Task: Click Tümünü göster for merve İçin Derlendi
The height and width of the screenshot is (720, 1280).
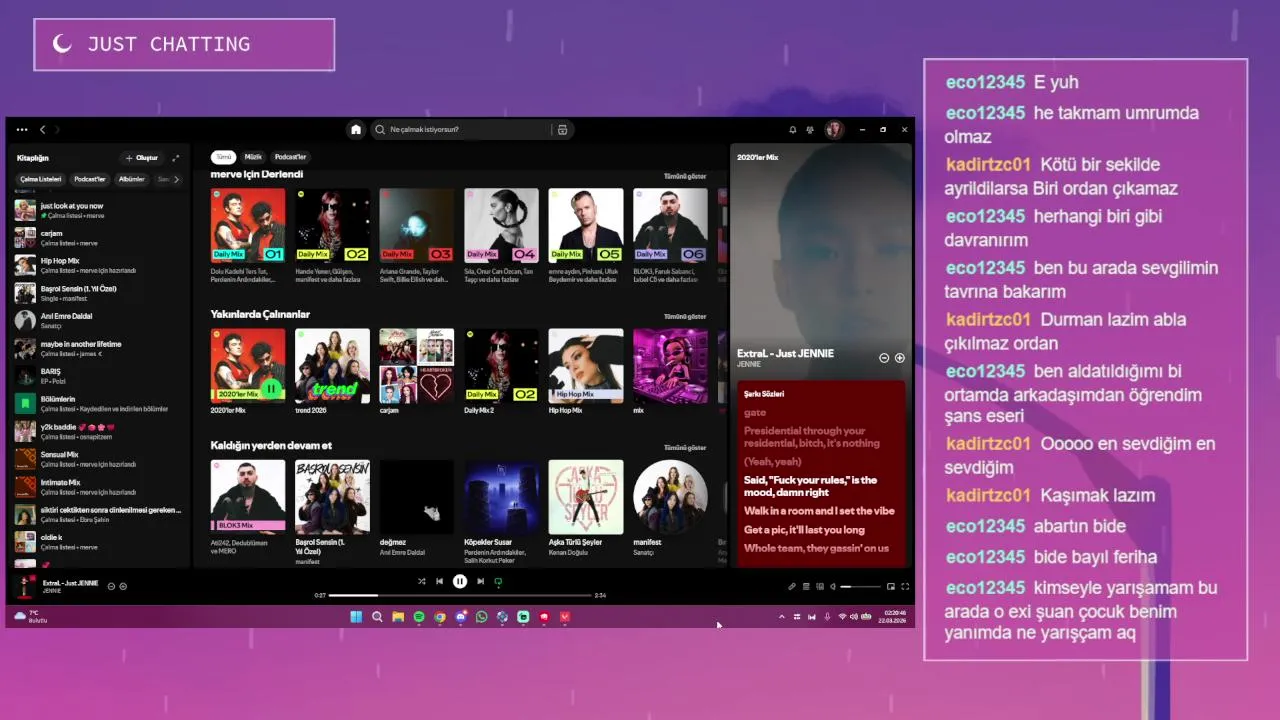Action: 685,176
